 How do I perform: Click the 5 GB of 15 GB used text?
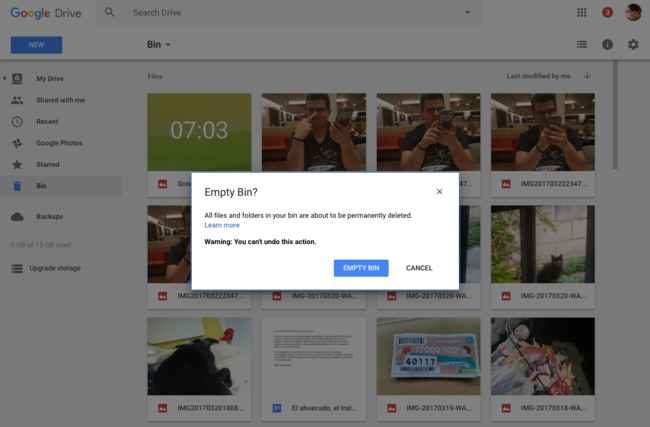41,245
